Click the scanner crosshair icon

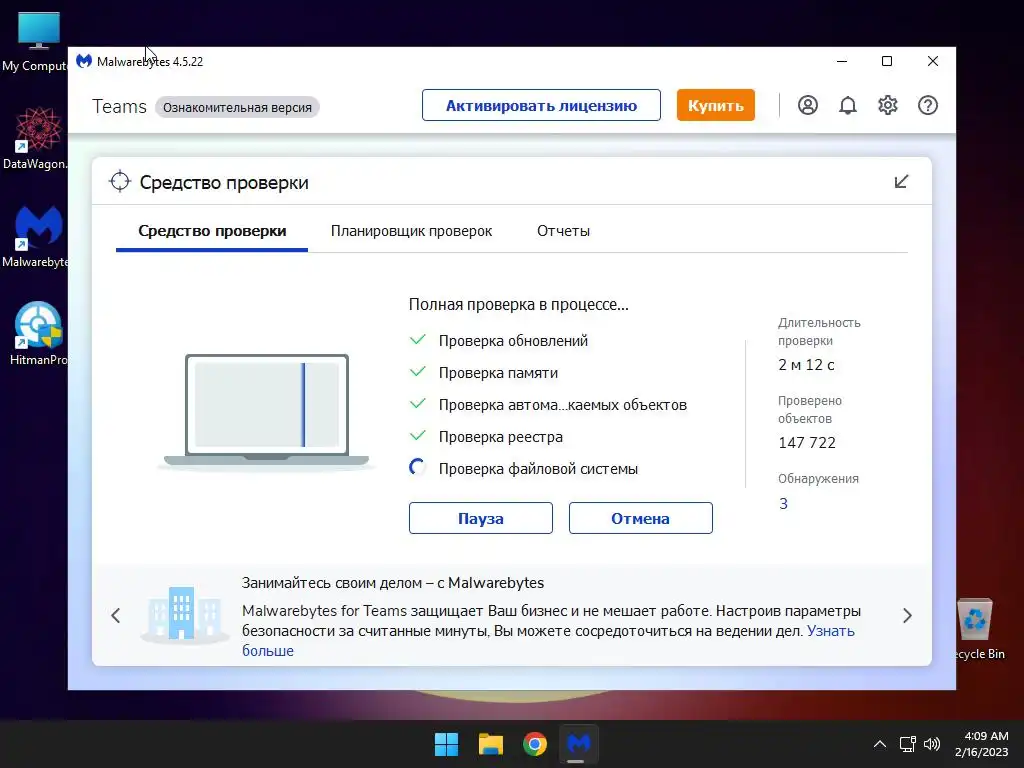pyautogui.click(x=120, y=182)
